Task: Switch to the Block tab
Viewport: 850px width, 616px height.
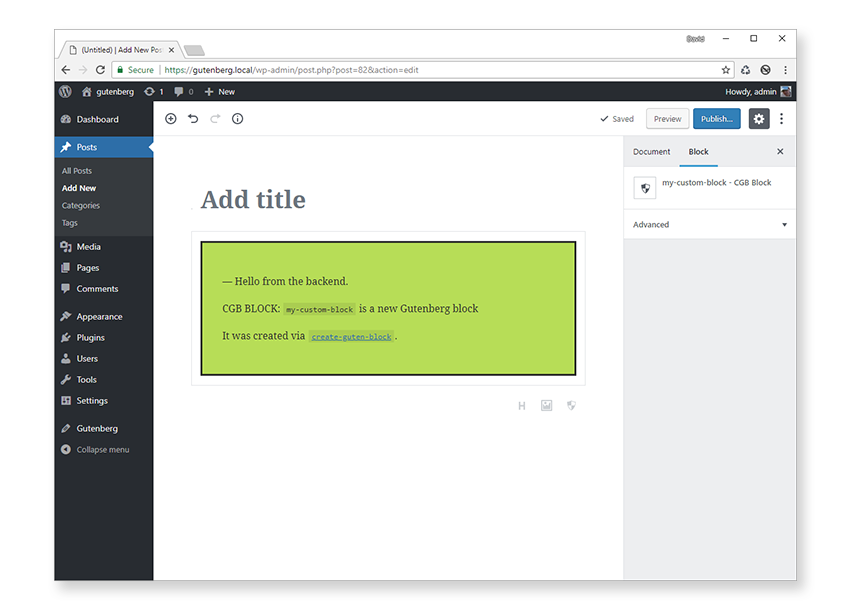Action: point(698,152)
